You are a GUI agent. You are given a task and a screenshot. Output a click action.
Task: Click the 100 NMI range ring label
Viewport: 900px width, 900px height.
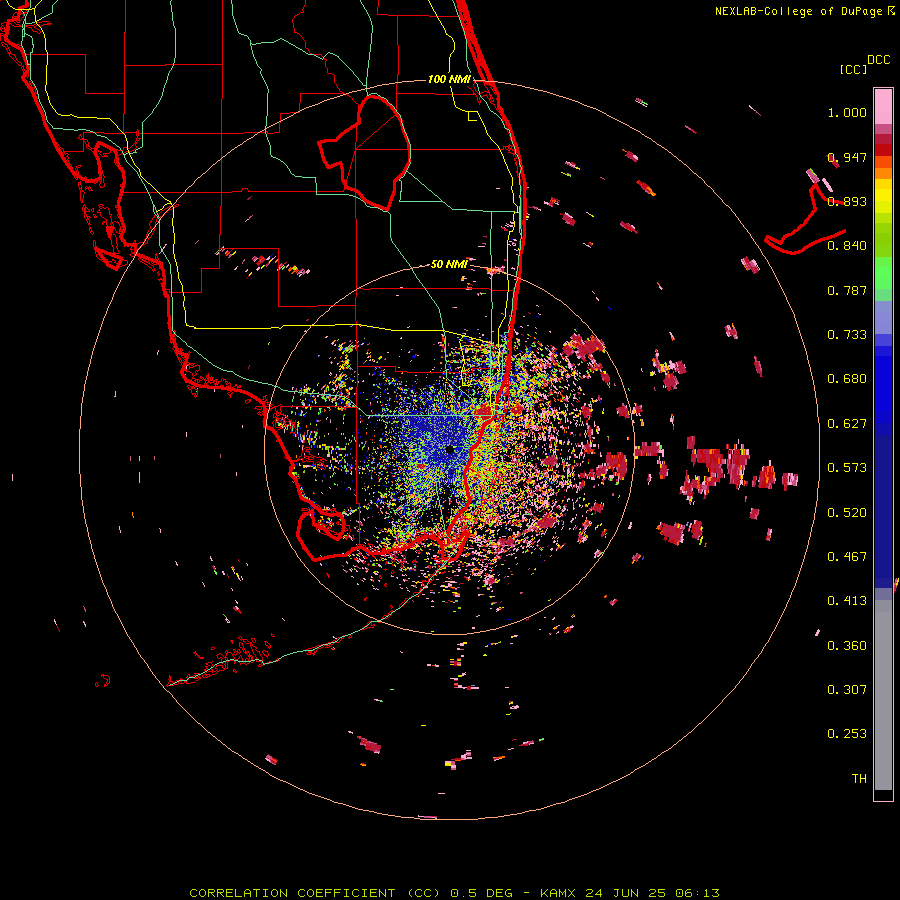(x=449, y=79)
